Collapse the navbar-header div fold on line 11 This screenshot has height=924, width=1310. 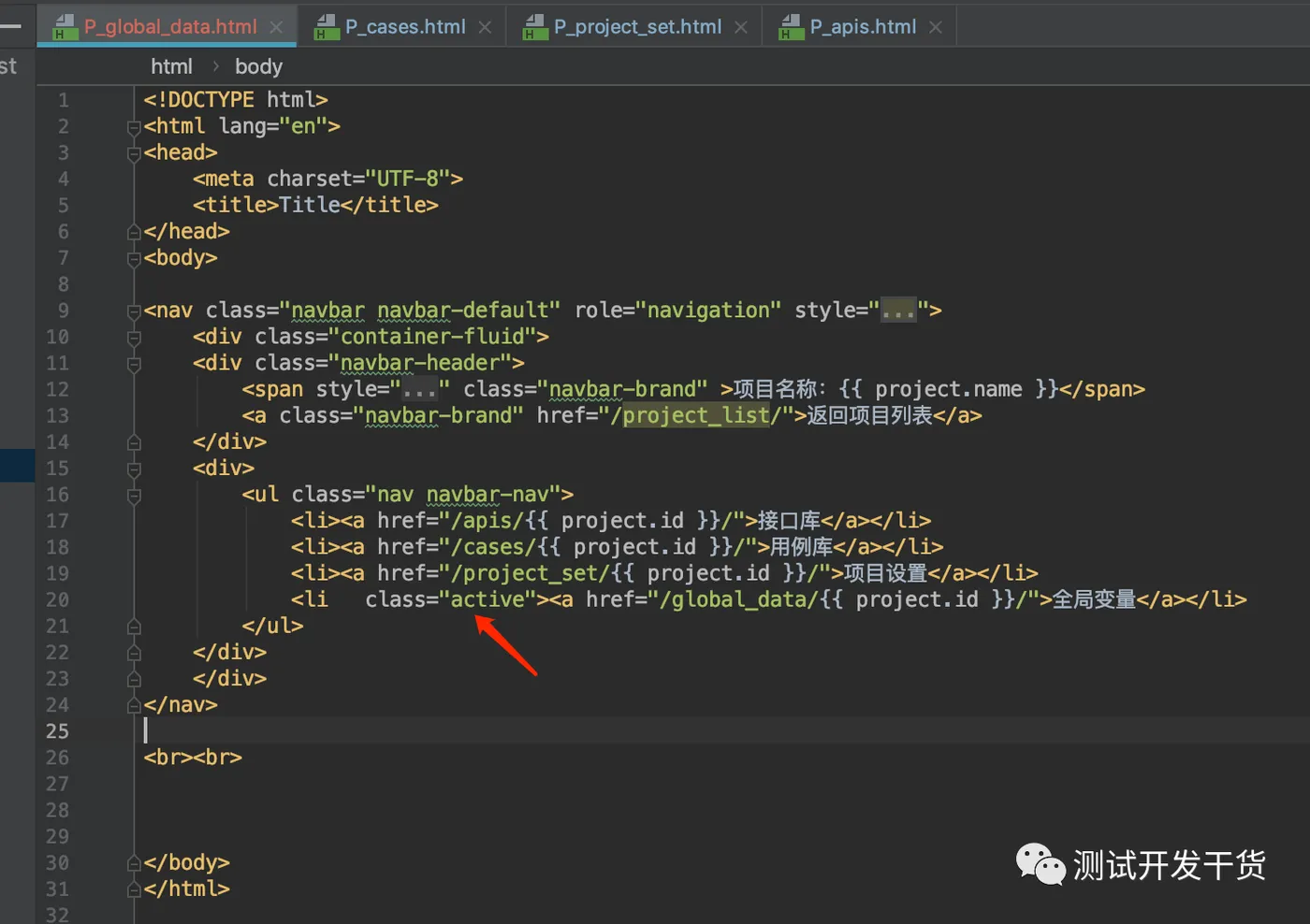point(134,364)
